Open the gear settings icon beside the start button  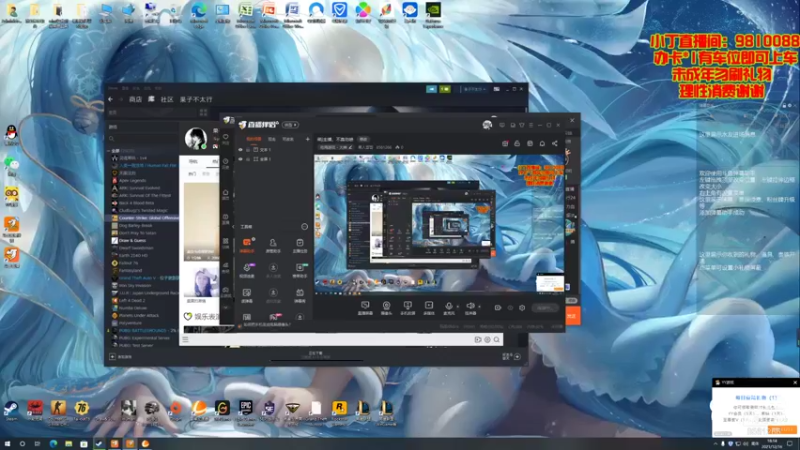(522, 308)
